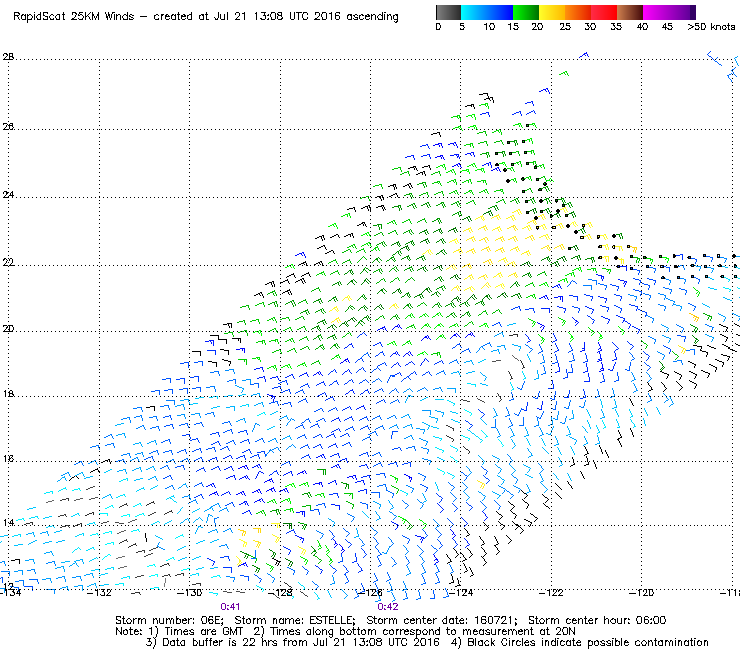This screenshot has height=650, width=740.
Task: Click the blue 5-15 knots legend band
Action: click(x=487, y=12)
